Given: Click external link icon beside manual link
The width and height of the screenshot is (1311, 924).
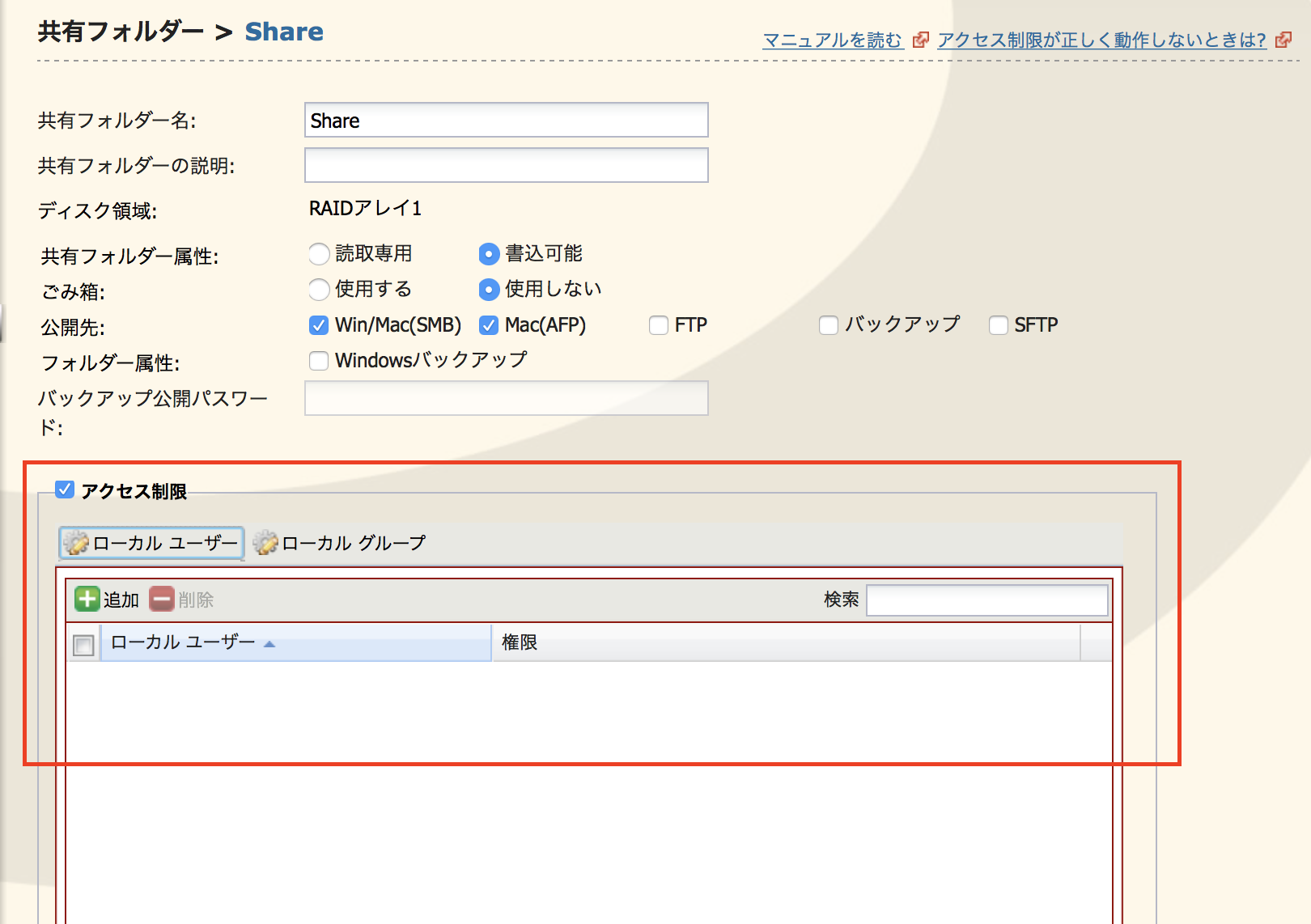Looking at the screenshot, I should coord(920,40).
